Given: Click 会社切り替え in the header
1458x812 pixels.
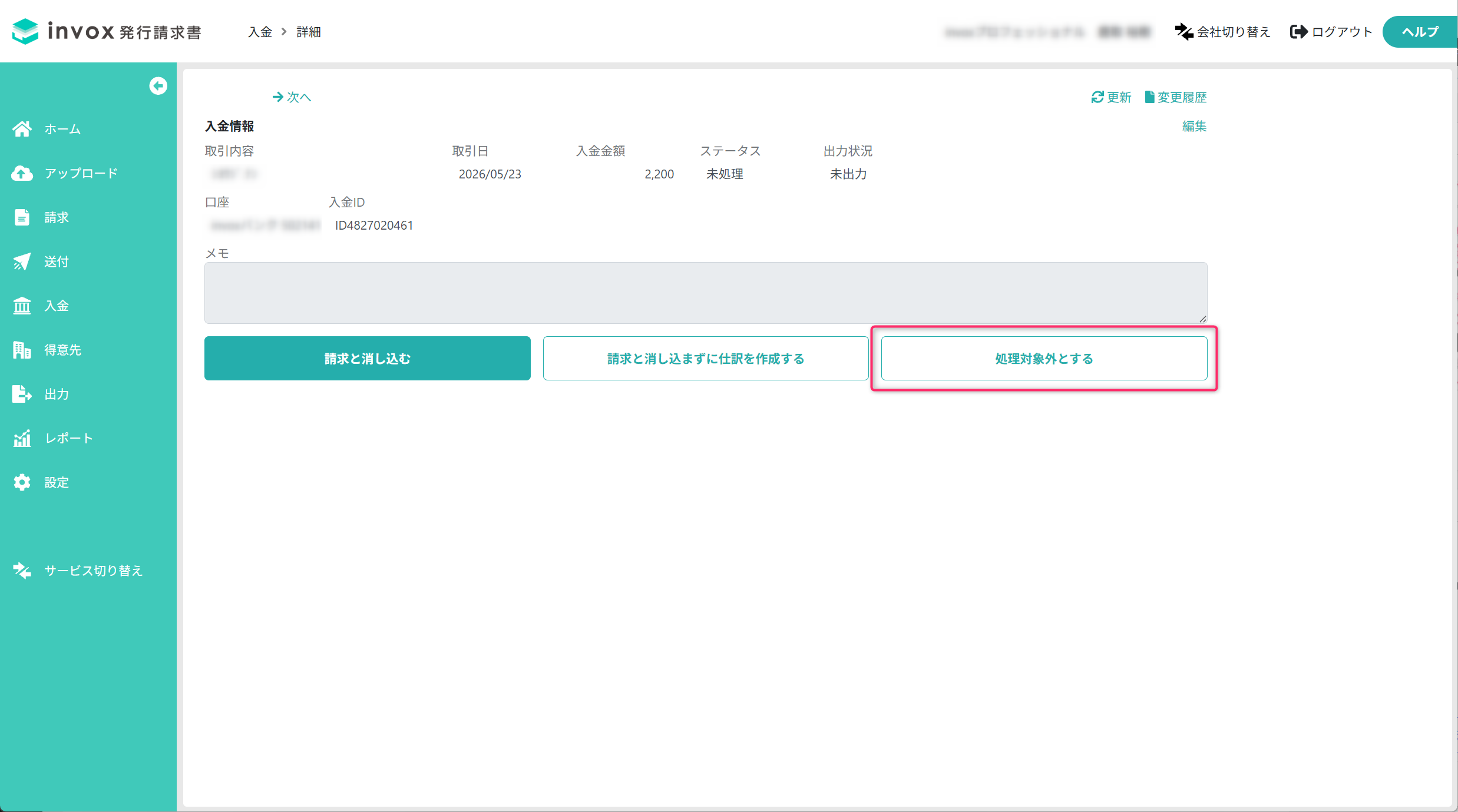Looking at the screenshot, I should point(1222,32).
